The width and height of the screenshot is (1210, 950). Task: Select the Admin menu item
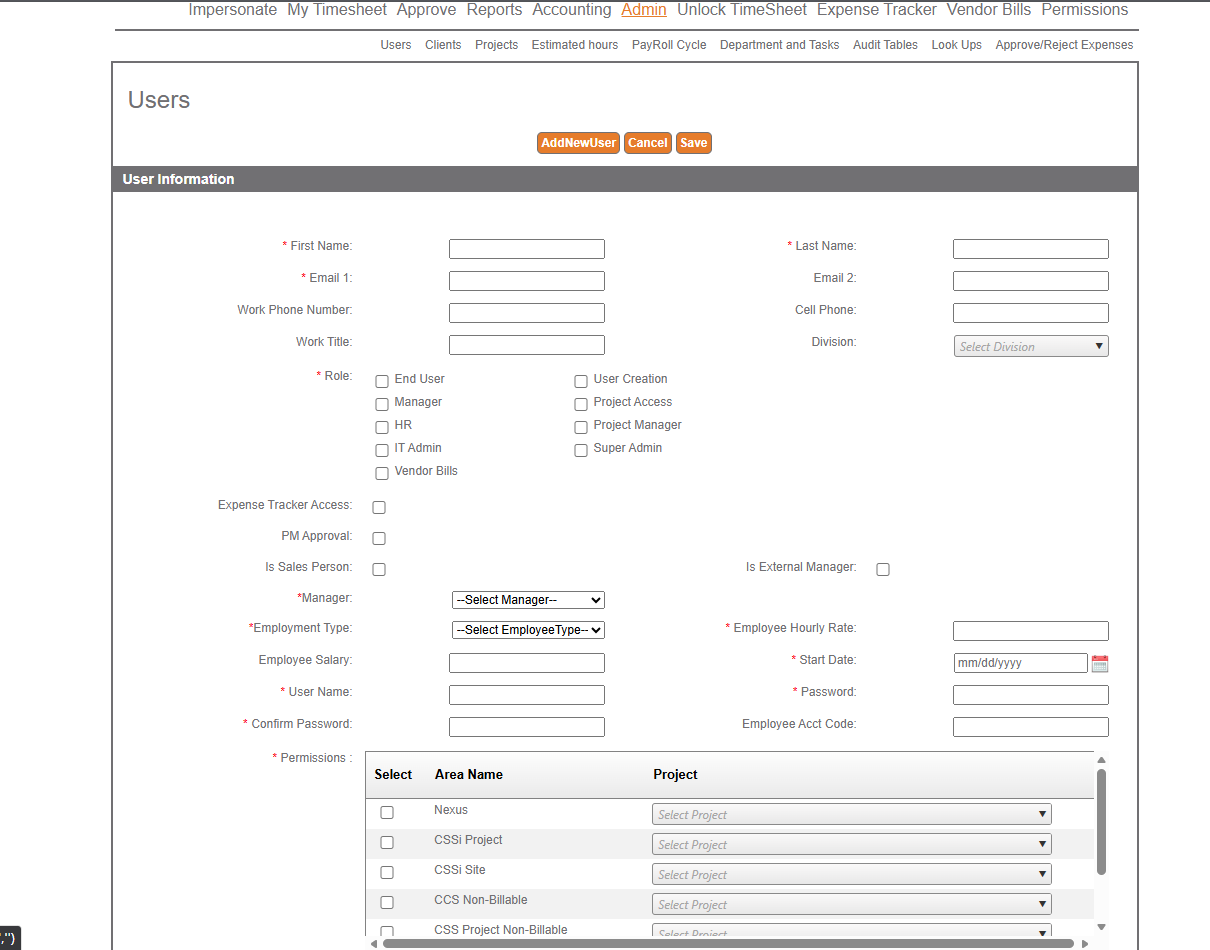pyautogui.click(x=644, y=10)
